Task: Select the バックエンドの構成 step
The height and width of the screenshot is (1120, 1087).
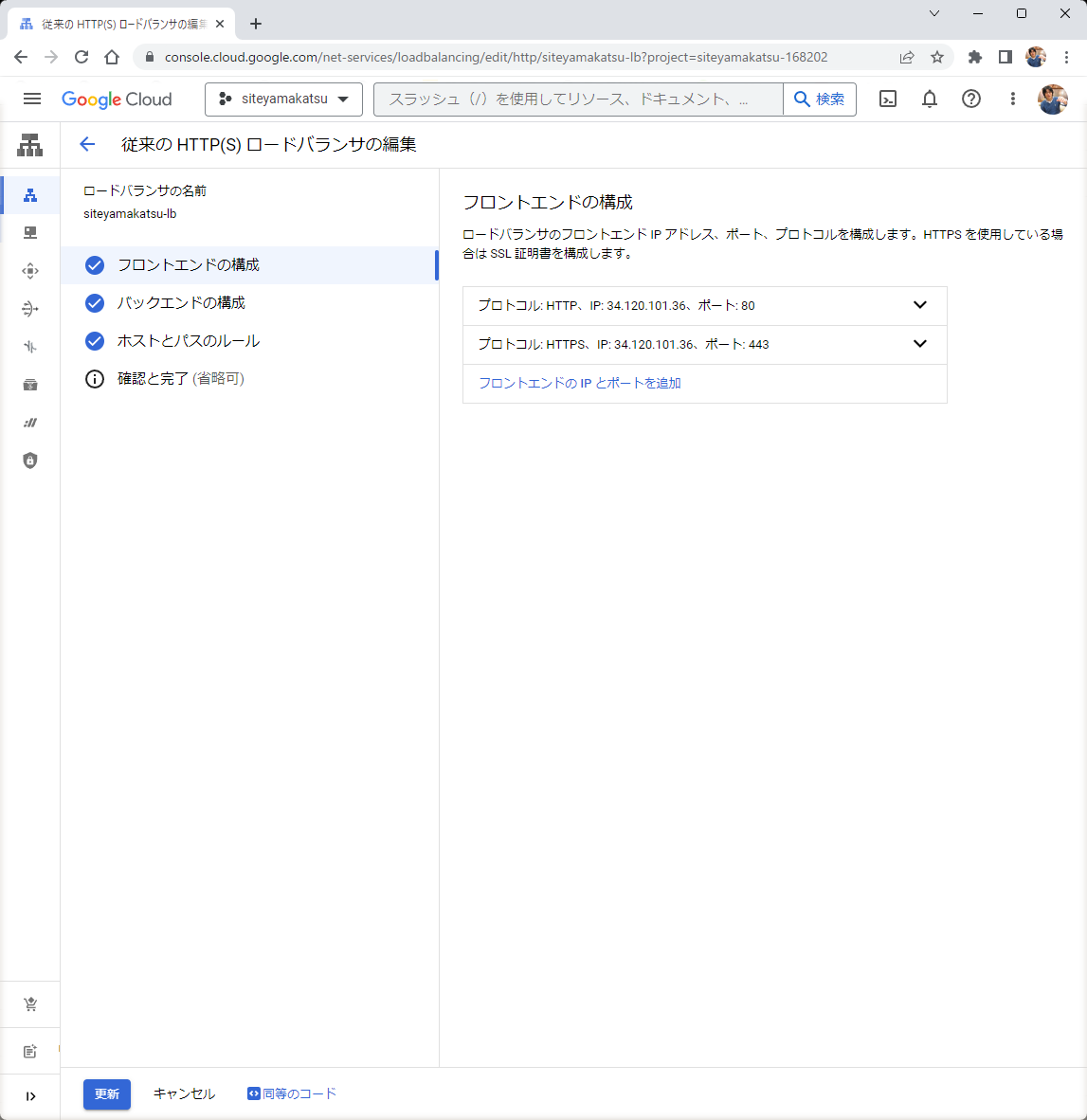Action: pyautogui.click(x=181, y=303)
